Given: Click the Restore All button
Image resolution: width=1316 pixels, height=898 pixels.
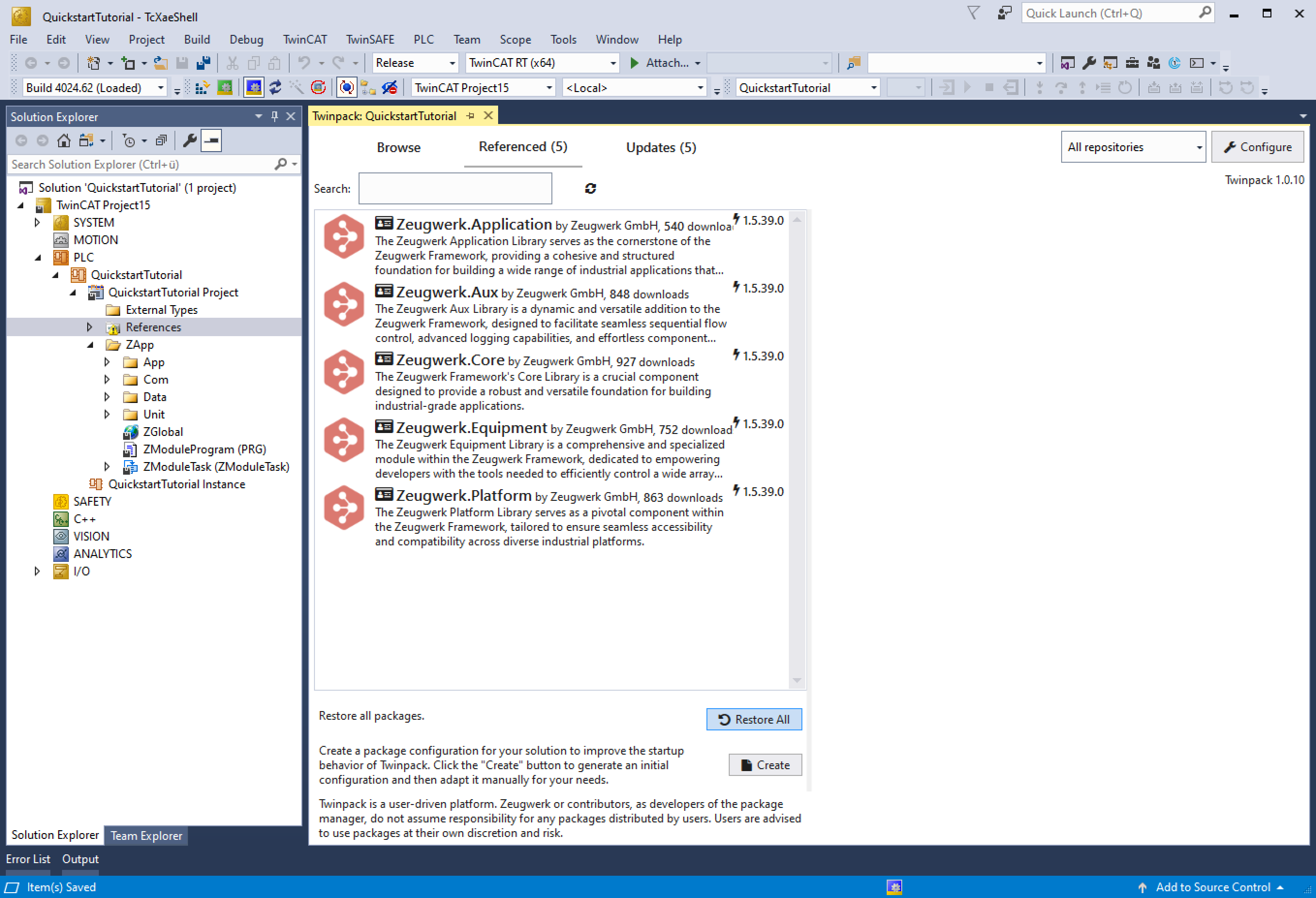Looking at the screenshot, I should [x=754, y=720].
